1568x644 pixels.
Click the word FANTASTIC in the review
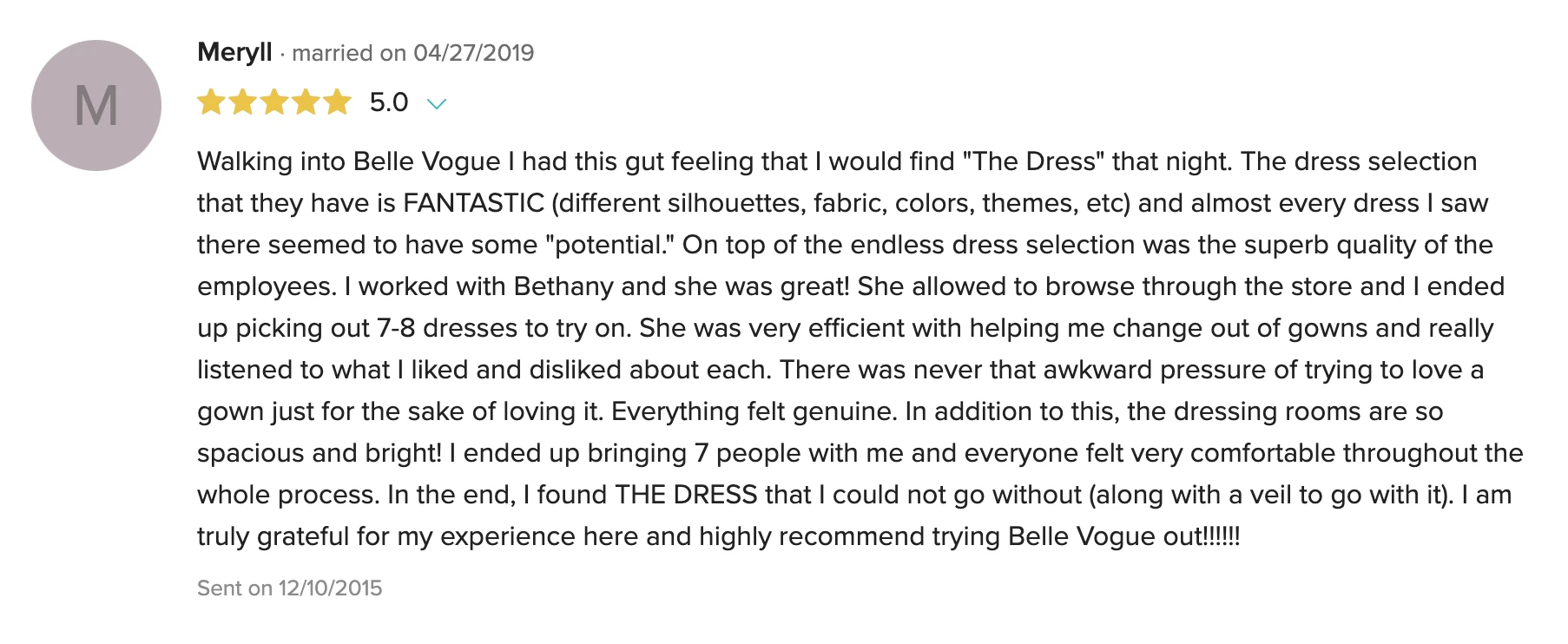click(x=474, y=203)
